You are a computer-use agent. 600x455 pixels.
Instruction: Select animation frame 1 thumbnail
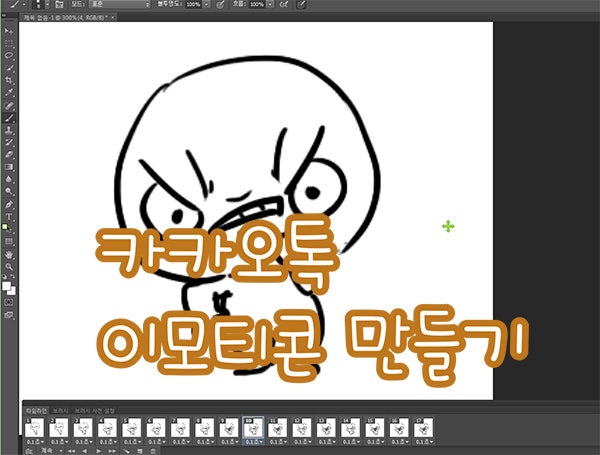pos(34,427)
